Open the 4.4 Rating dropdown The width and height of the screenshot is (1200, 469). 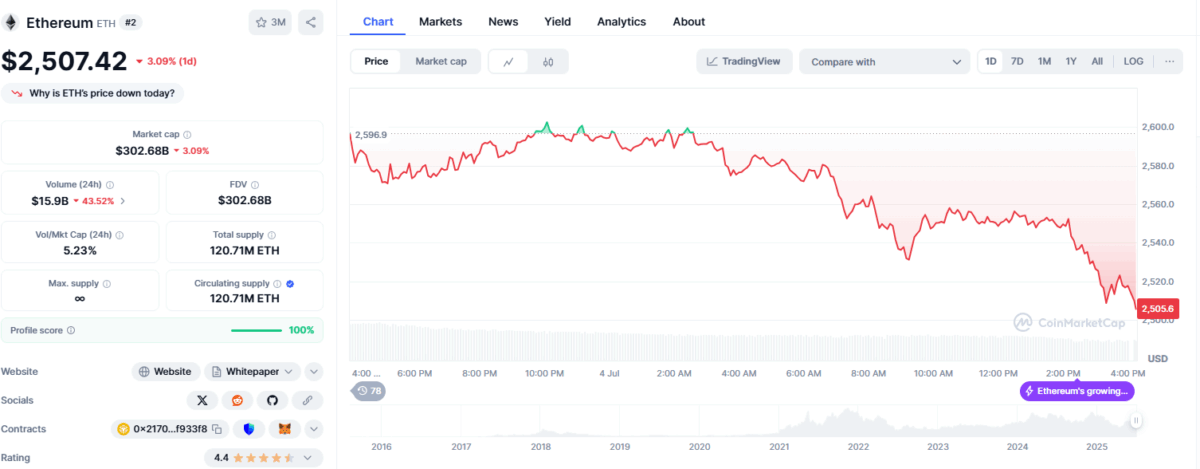pos(264,458)
